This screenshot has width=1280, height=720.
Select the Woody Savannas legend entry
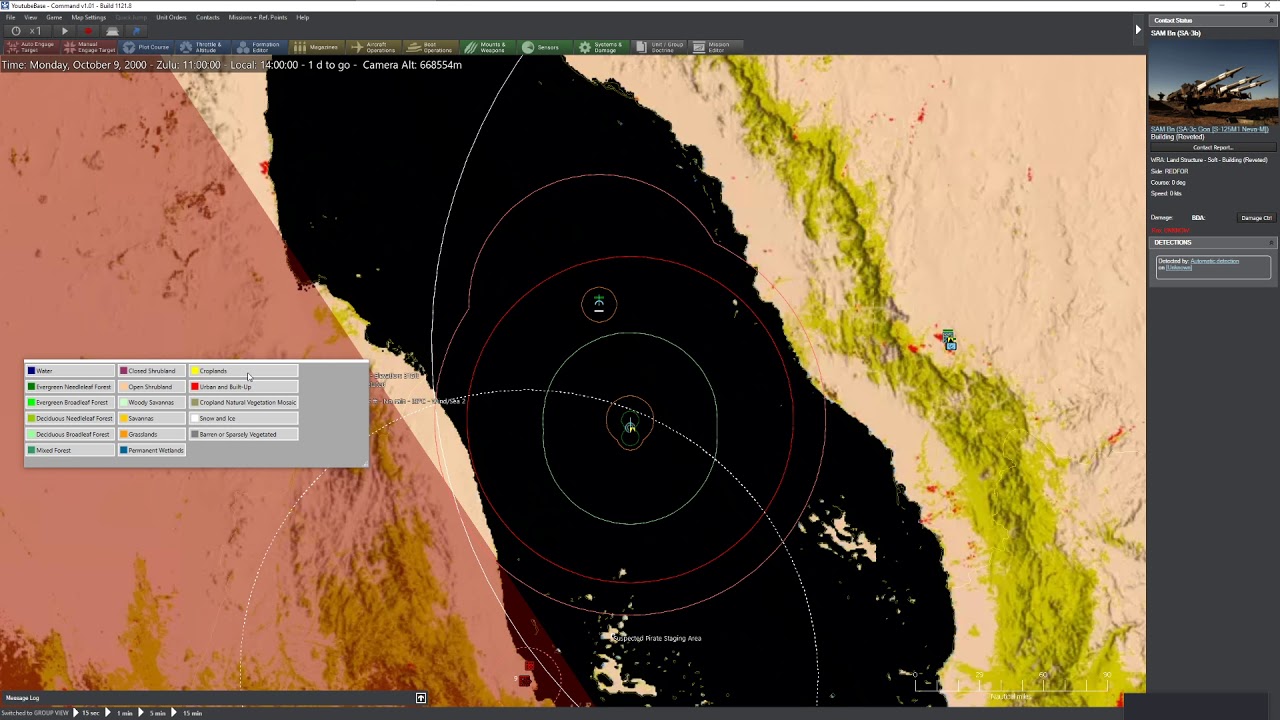tap(152, 403)
